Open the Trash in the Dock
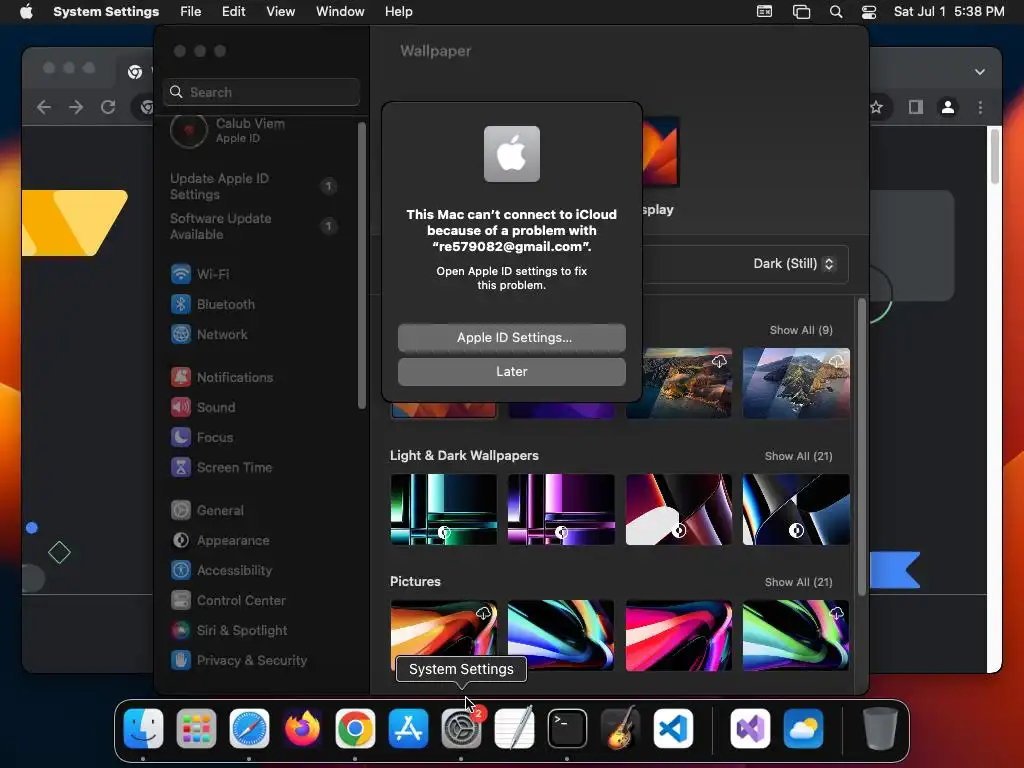The width and height of the screenshot is (1024, 768). (880, 728)
